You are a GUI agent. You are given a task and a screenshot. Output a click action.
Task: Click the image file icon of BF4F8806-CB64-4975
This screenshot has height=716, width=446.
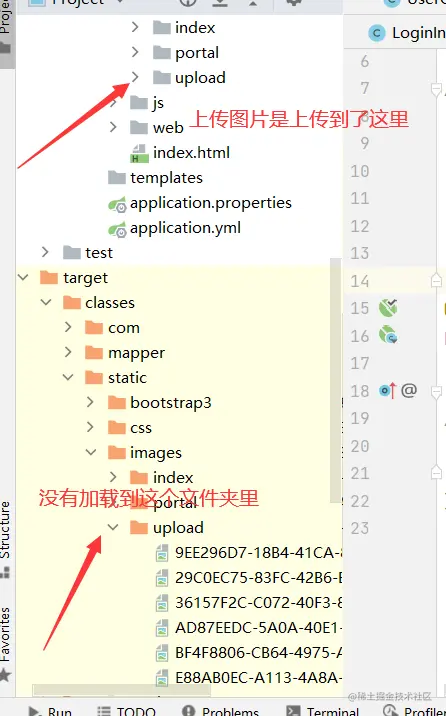[x=162, y=653]
